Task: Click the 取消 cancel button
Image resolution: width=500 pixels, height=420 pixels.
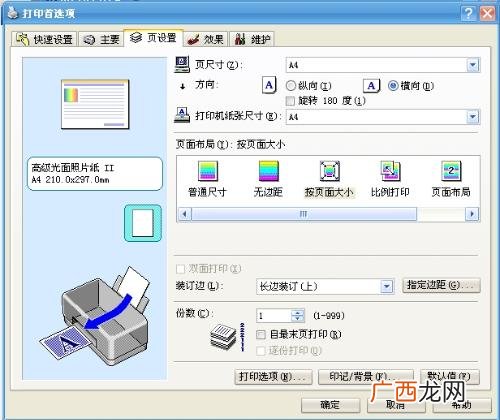Action: [396, 405]
